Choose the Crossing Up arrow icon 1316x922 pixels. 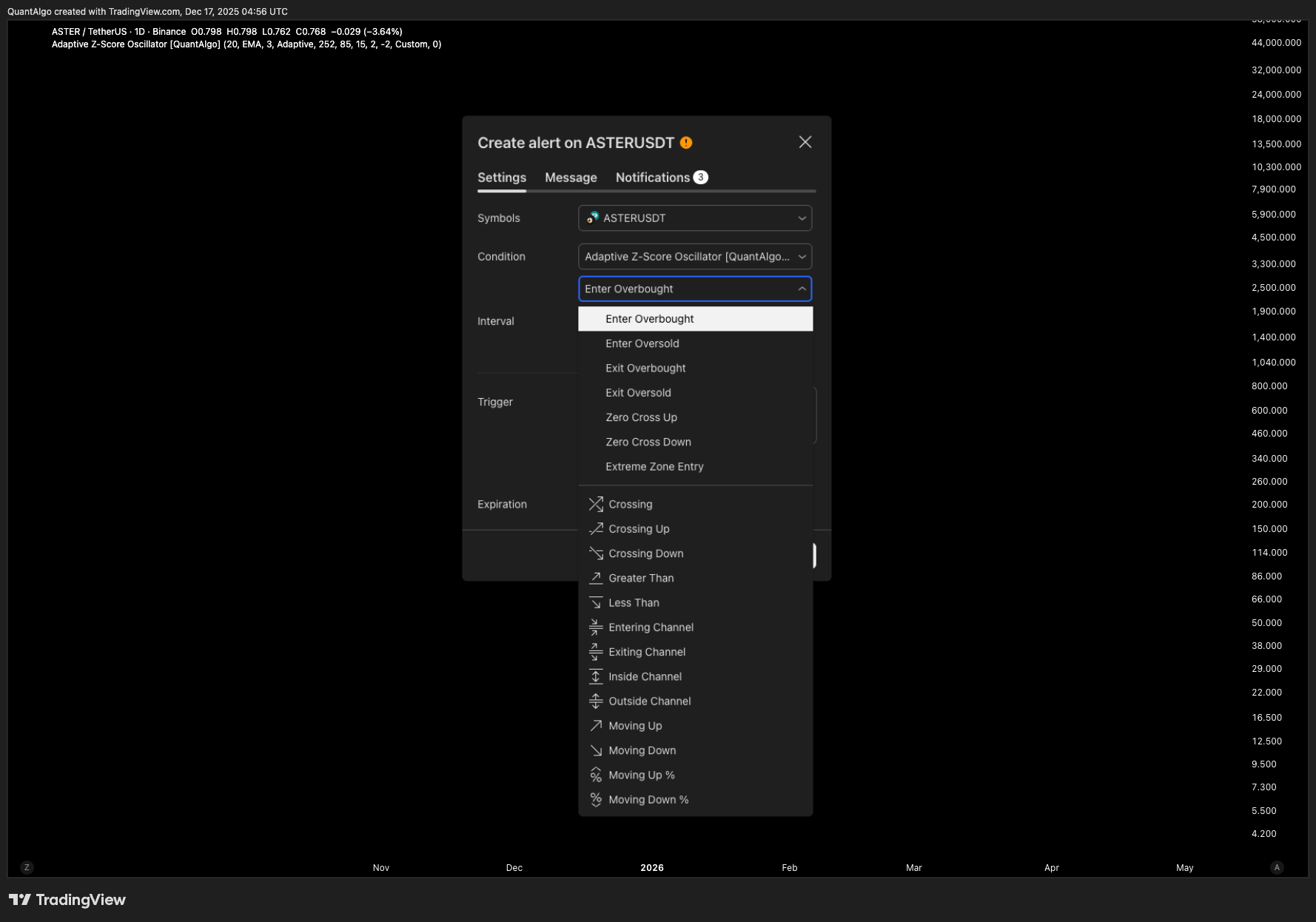[596, 528]
